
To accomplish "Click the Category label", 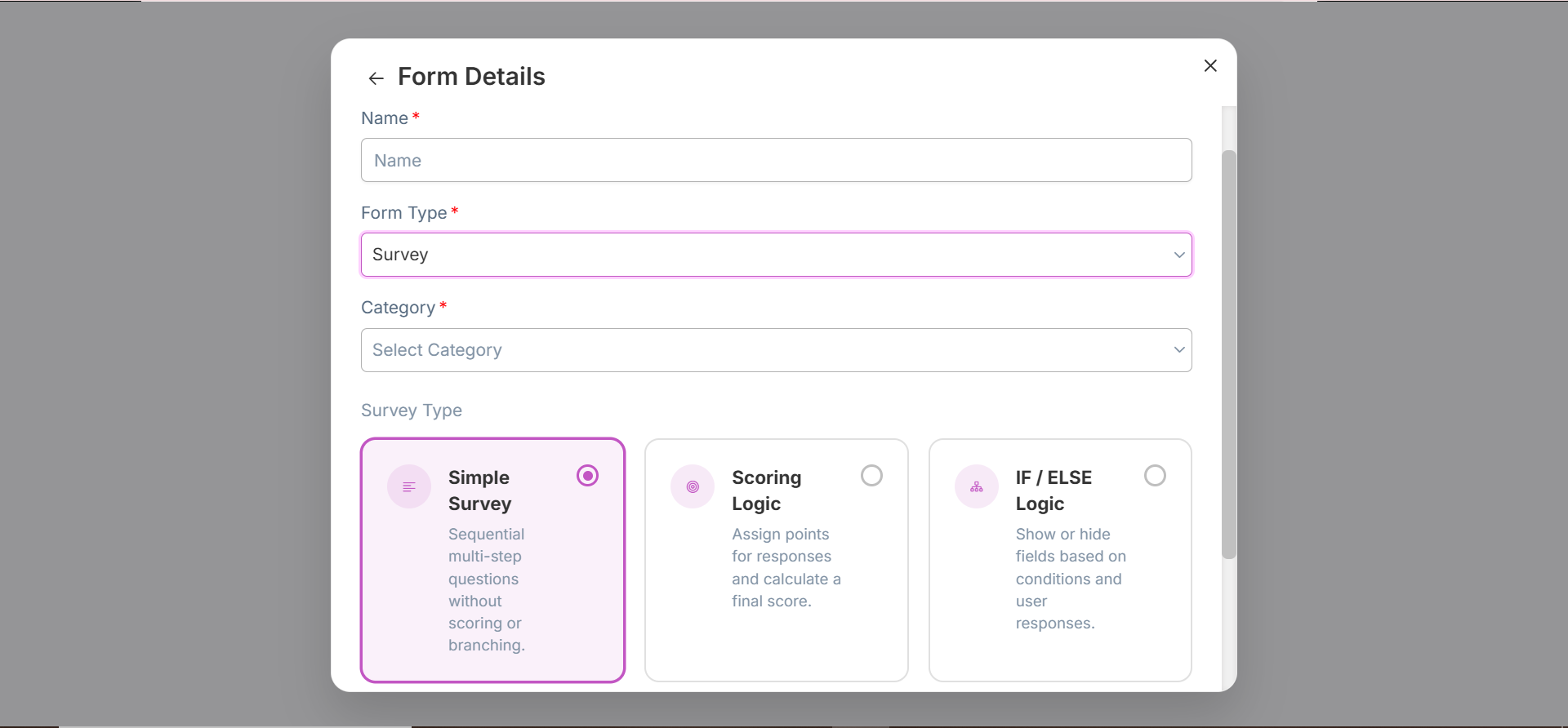I will tap(398, 308).
